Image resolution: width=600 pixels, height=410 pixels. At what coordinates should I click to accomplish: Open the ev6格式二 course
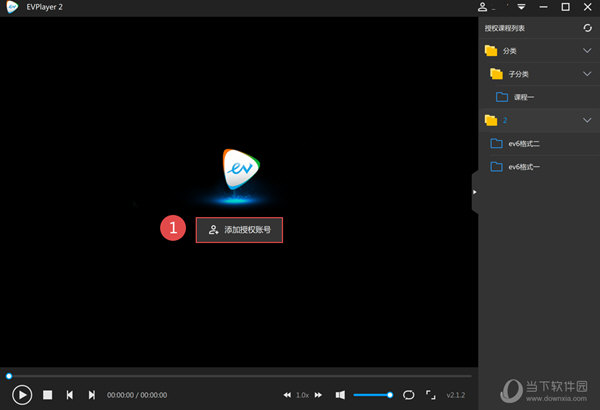pyautogui.click(x=539, y=144)
